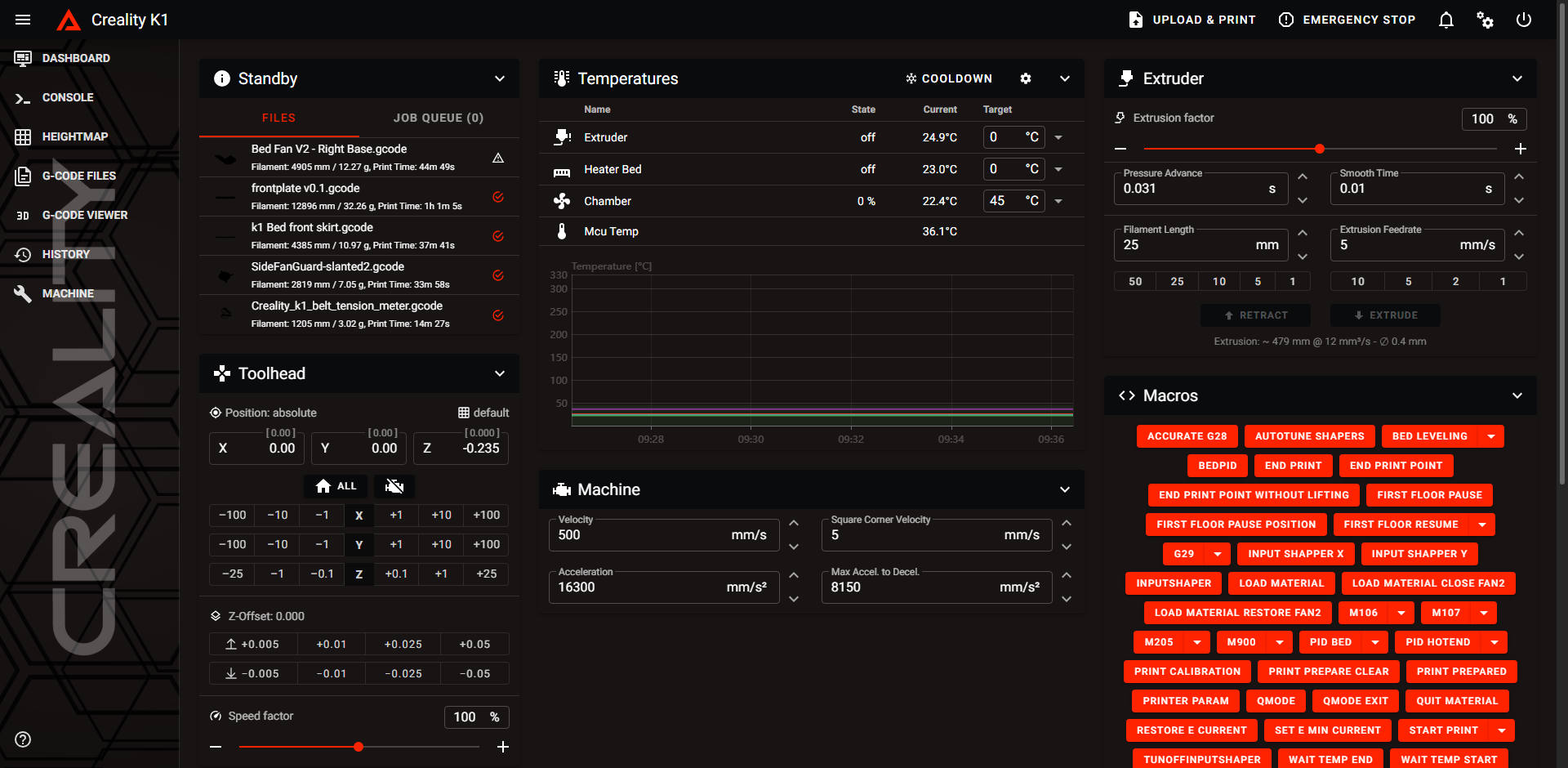1568x768 pixels.
Task: Open the Console from the sidebar
Action: point(68,97)
